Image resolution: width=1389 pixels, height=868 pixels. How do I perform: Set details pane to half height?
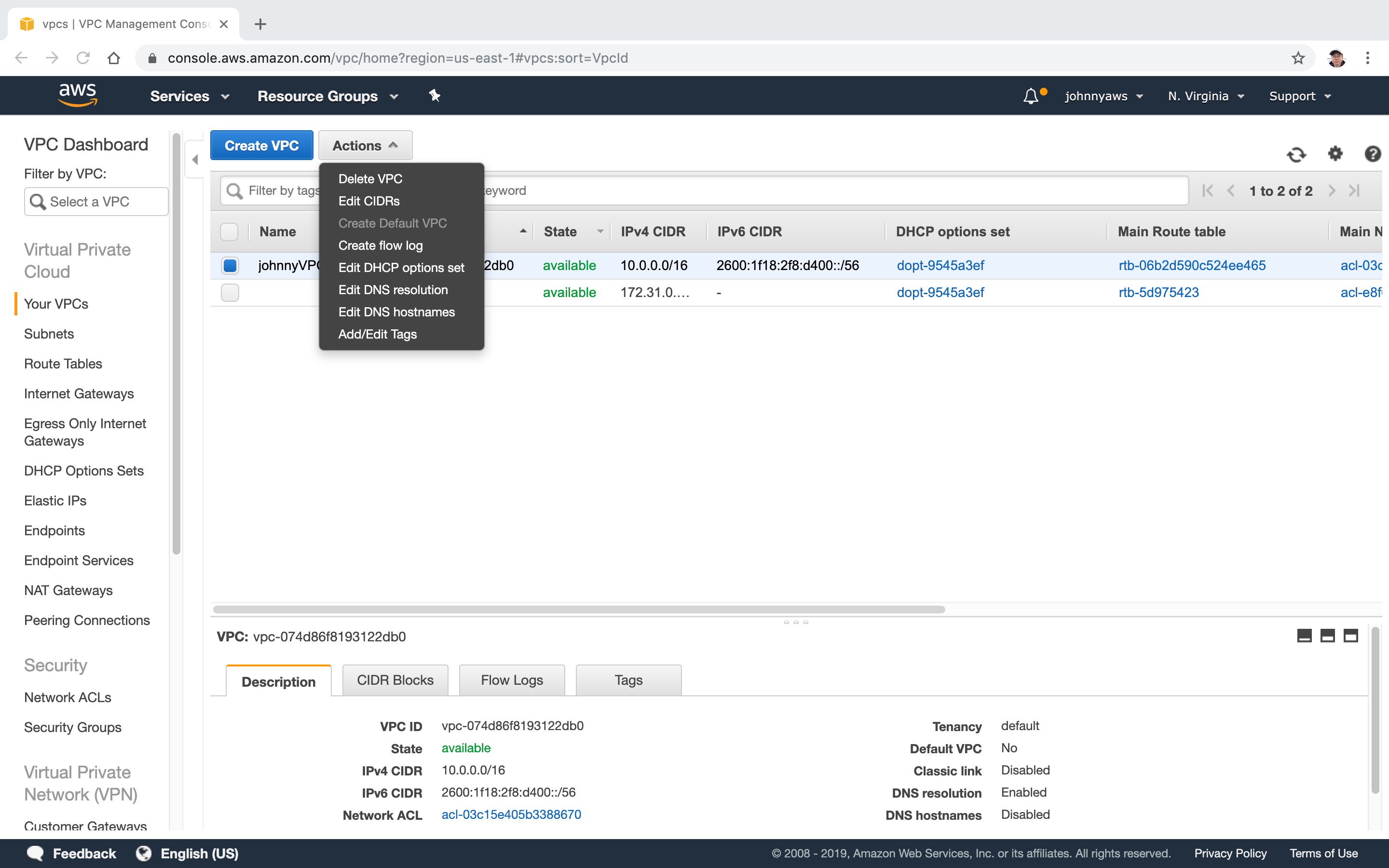click(1328, 636)
